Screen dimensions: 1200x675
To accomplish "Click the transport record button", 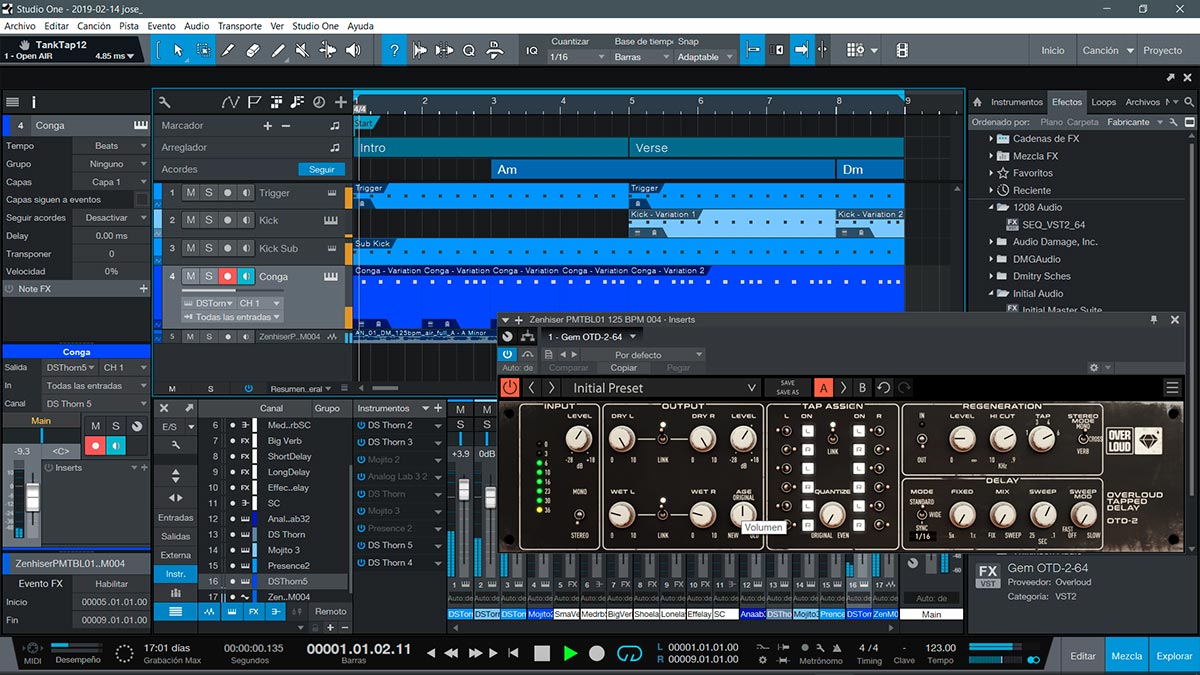I will [x=597, y=653].
